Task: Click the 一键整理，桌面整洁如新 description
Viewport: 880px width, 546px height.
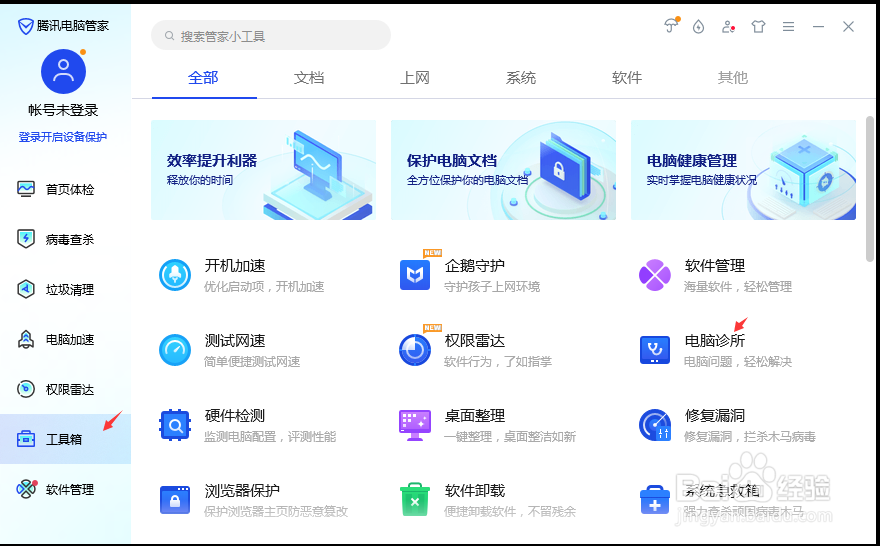Action: click(x=510, y=437)
